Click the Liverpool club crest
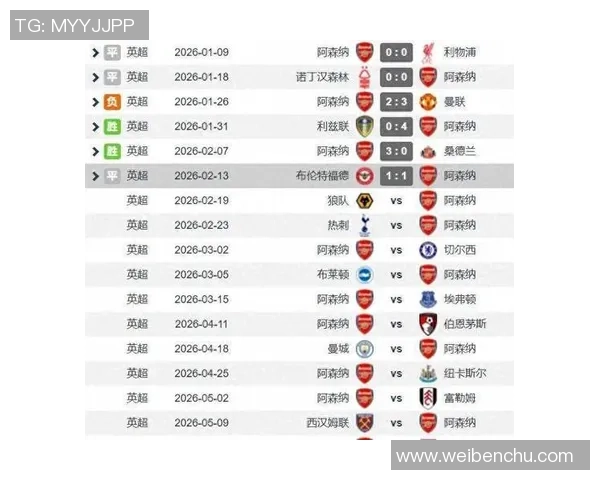 click(428, 52)
